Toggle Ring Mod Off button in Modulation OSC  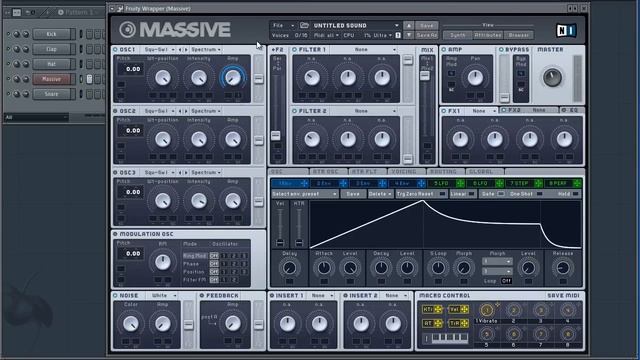pyautogui.click(x=214, y=256)
